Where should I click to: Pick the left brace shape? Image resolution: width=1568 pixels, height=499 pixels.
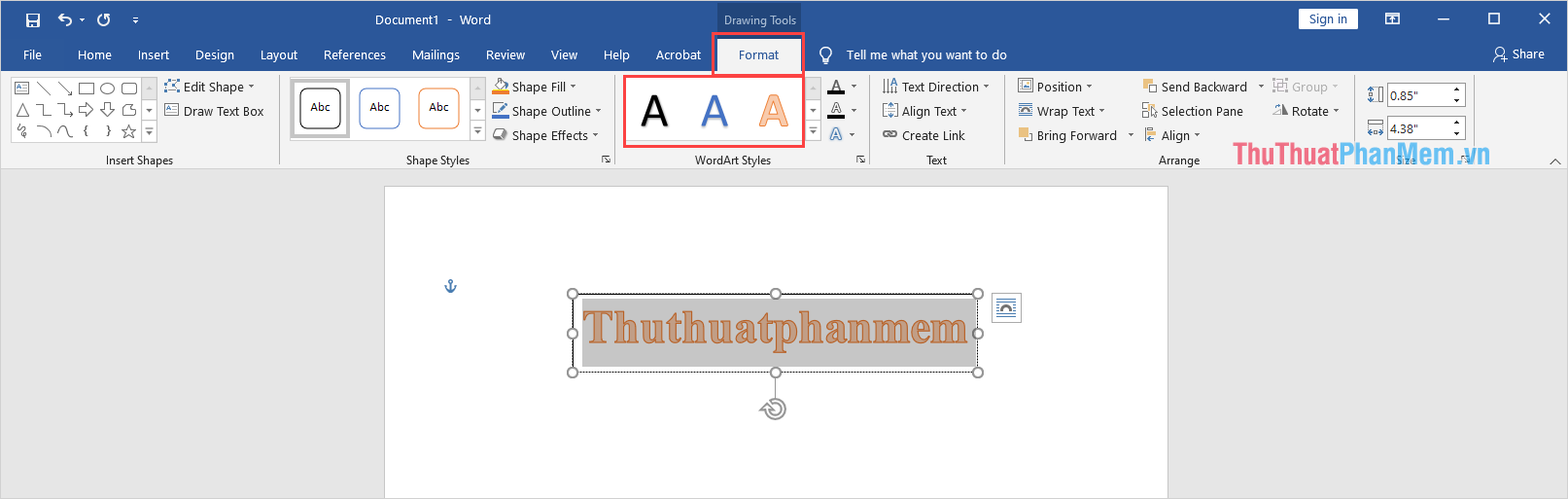point(87,131)
